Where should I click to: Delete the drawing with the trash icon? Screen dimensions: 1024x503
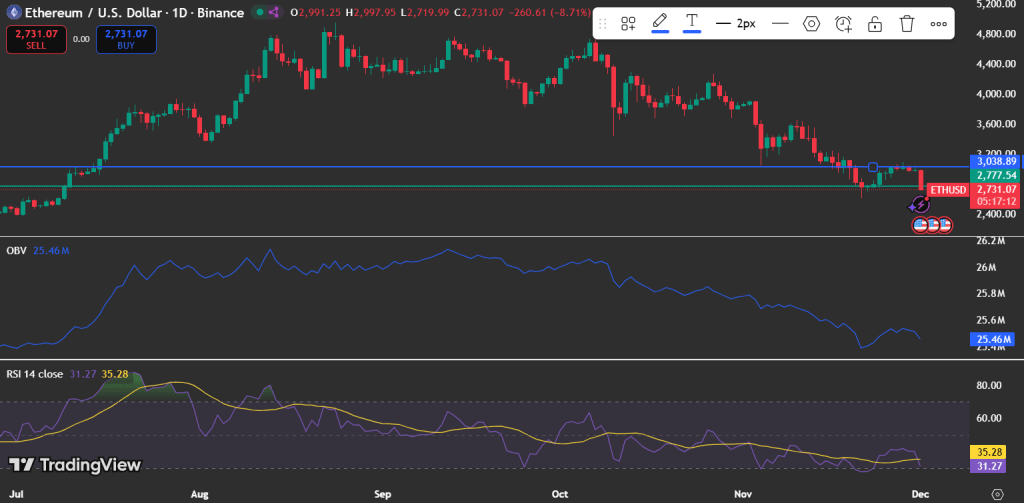tap(906, 24)
